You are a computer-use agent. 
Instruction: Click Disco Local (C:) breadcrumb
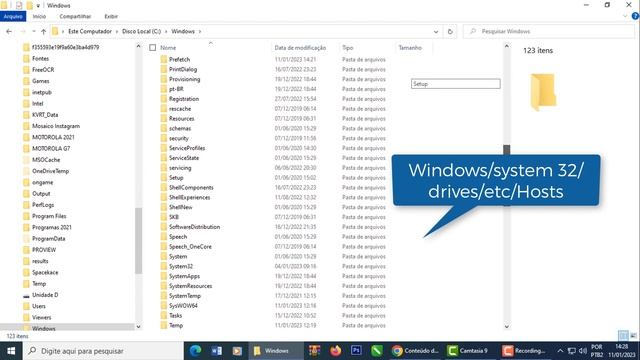point(142,31)
